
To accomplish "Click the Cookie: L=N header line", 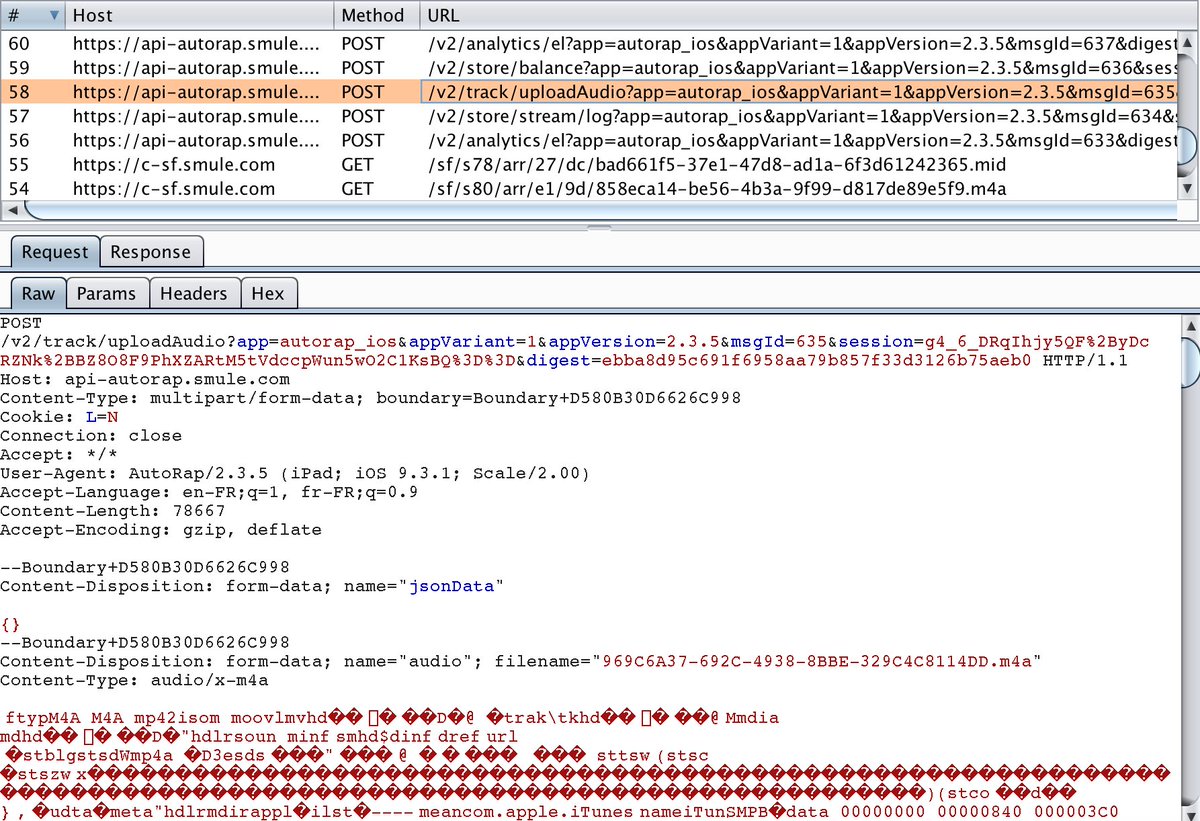I will (x=59, y=417).
